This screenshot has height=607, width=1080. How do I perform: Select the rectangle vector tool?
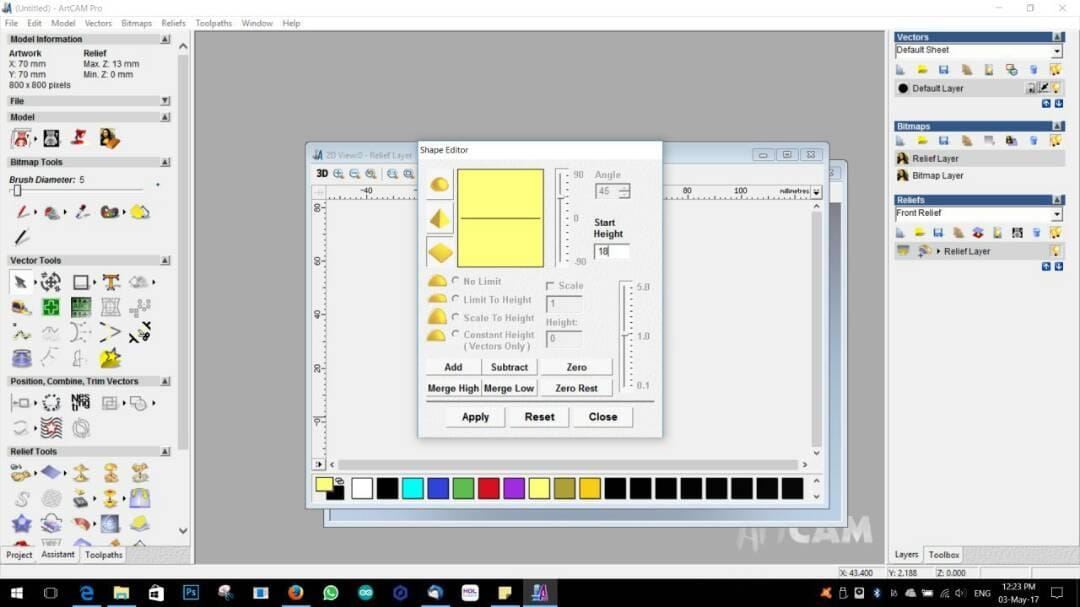[81, 282]
